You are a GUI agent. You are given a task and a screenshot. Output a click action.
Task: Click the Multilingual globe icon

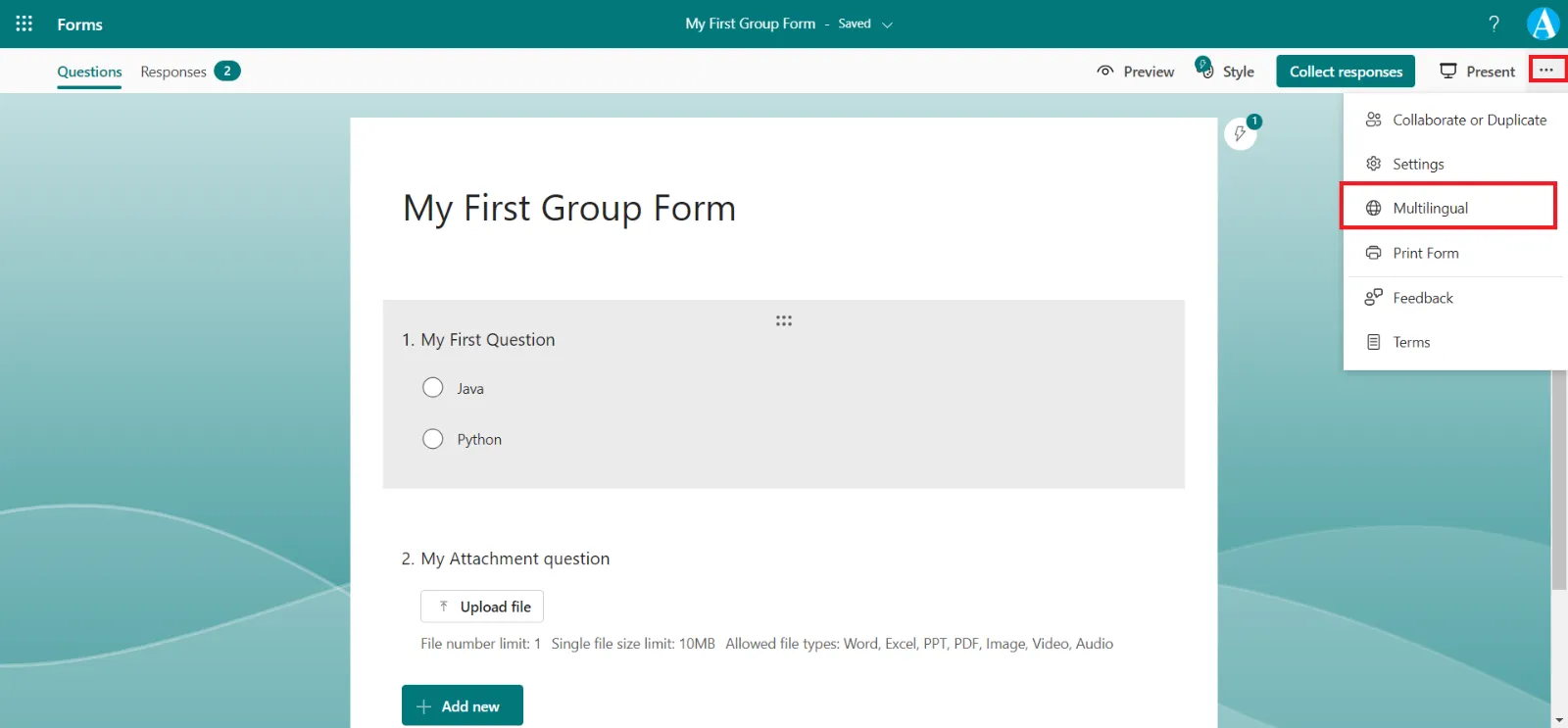click(1374, 208)
